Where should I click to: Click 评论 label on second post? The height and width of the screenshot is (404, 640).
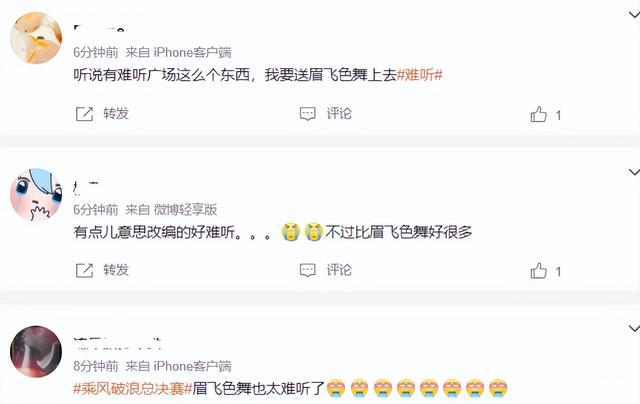click(339, 270)
